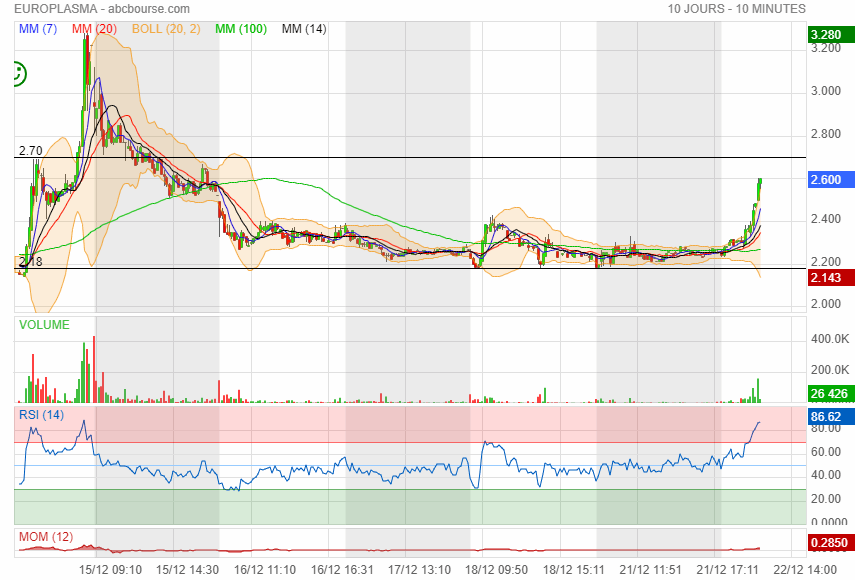Click the 22/12 14:00 time axis label
The height and width of the screenshot is (580, 855).
pyautogui.click(x=805, y=570)
